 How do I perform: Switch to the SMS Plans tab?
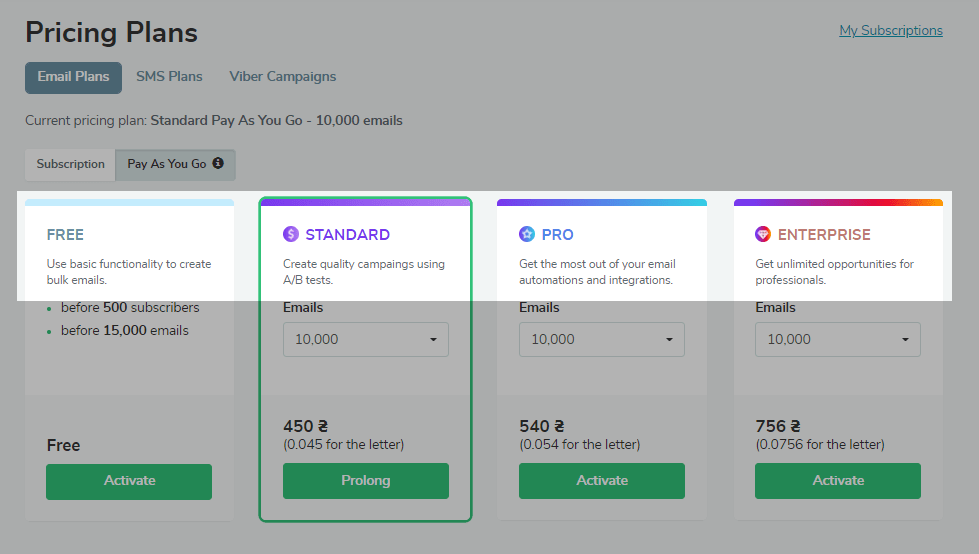(169, 77)
